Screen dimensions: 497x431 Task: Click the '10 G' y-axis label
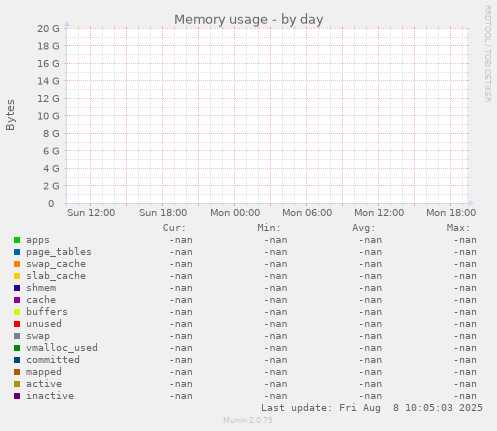[48, 116]
